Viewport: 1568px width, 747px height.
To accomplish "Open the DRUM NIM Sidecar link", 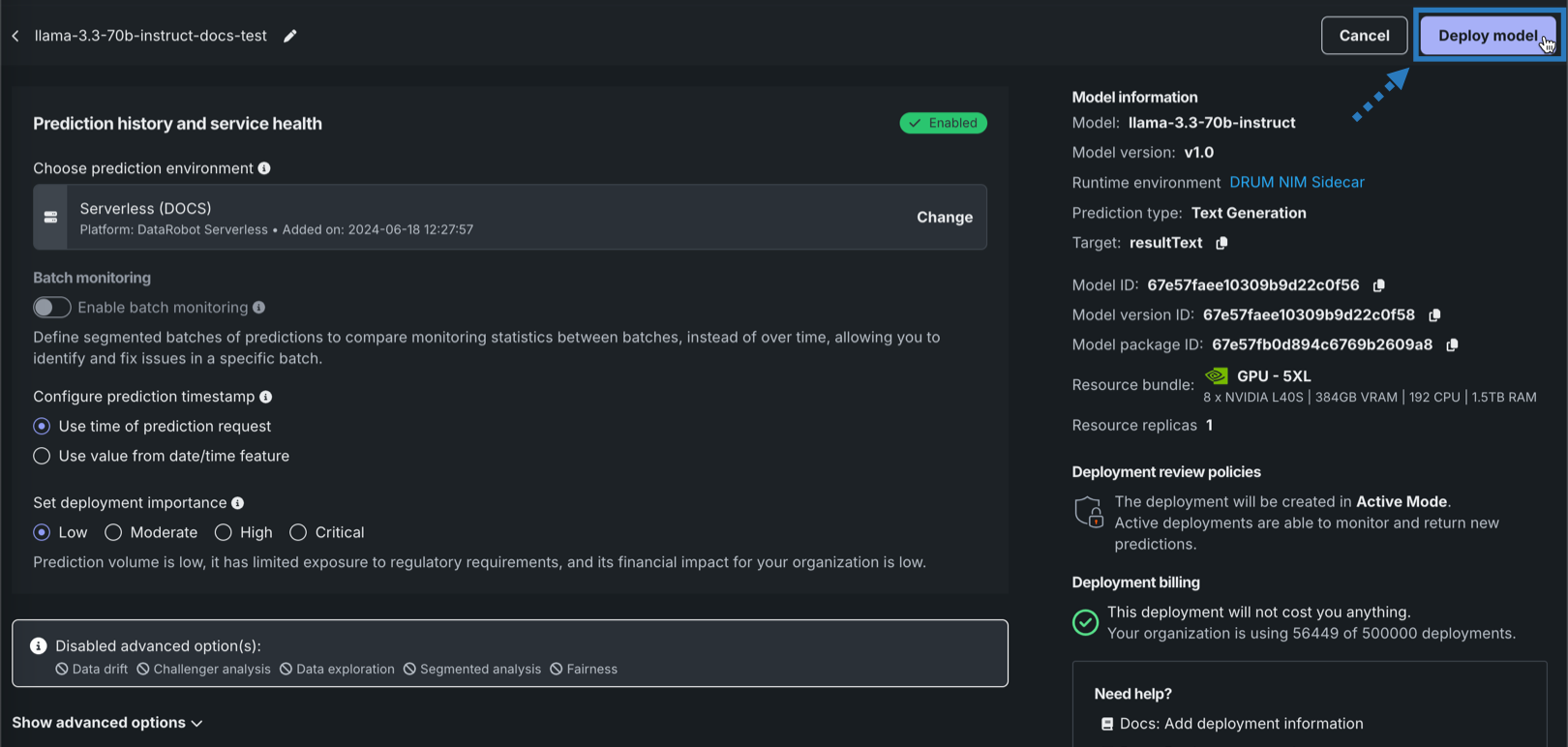I will tap(1296, 183).
